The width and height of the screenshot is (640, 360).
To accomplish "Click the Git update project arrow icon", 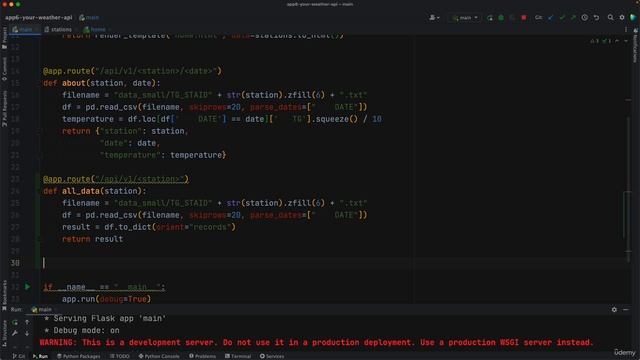I will (x=551, y=18).
